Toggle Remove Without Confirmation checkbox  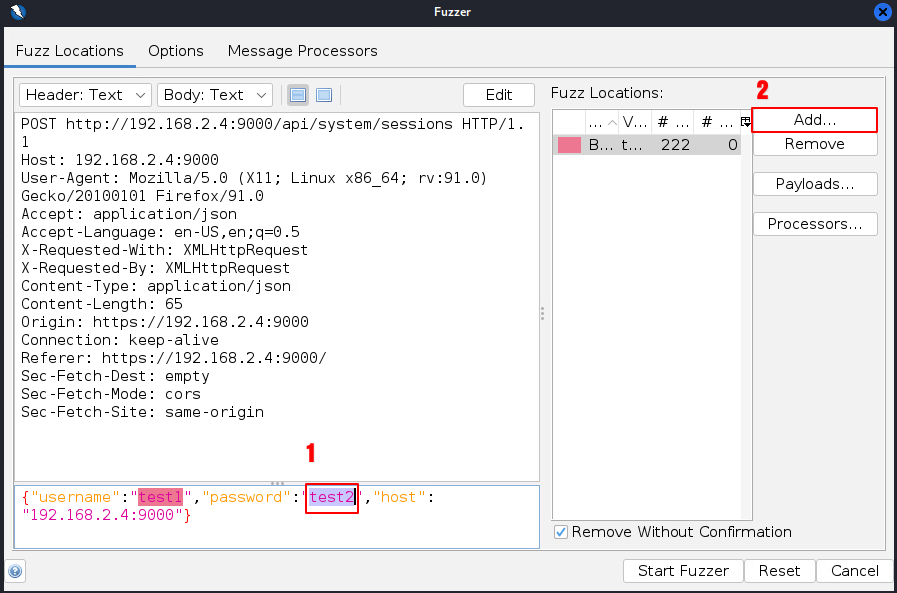[x=561, y=532]
